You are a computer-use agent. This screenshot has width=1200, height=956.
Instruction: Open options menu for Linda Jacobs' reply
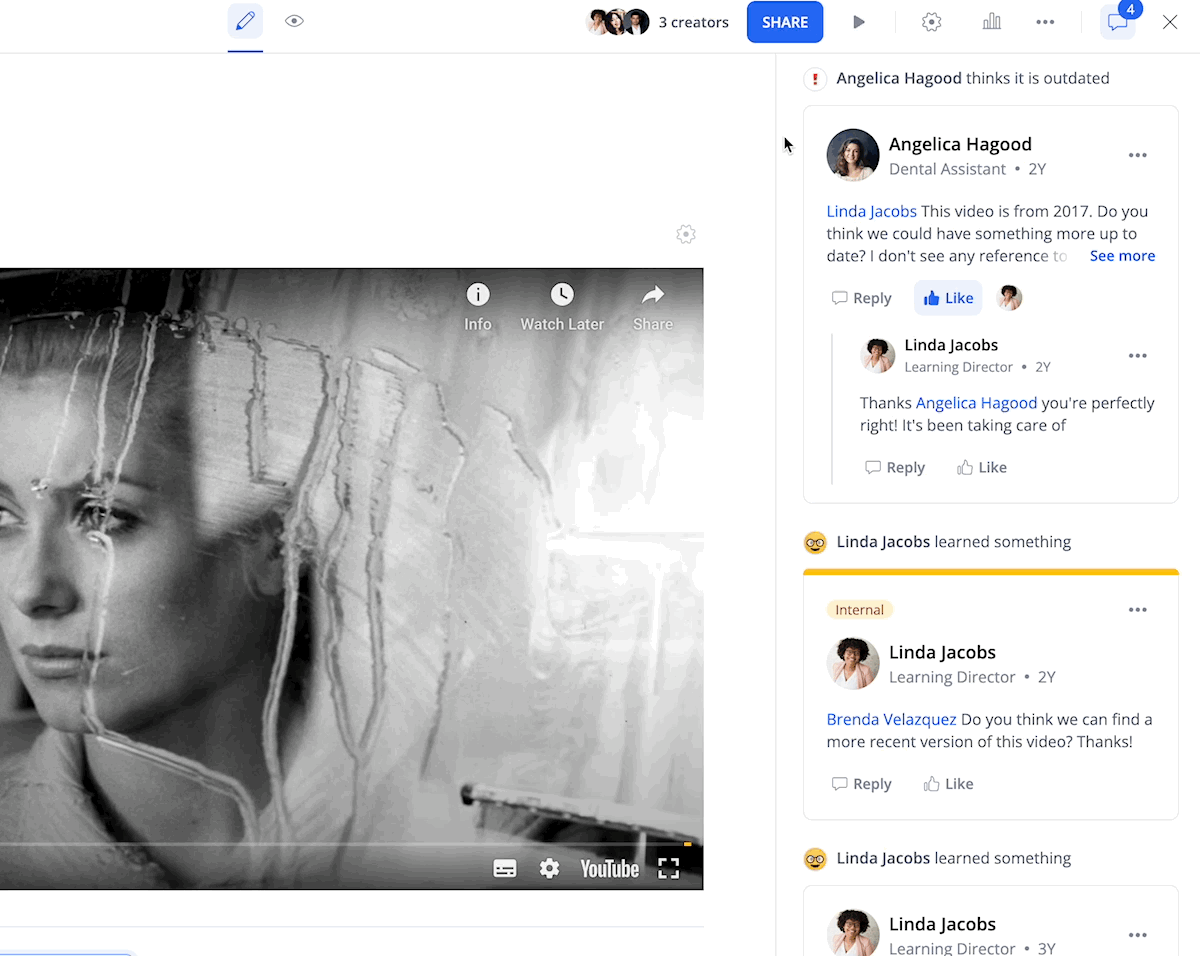pos(1138,356)
